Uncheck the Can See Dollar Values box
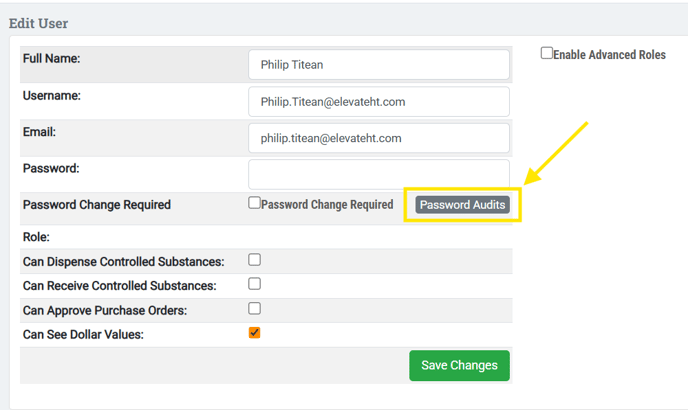 (255, 333)
